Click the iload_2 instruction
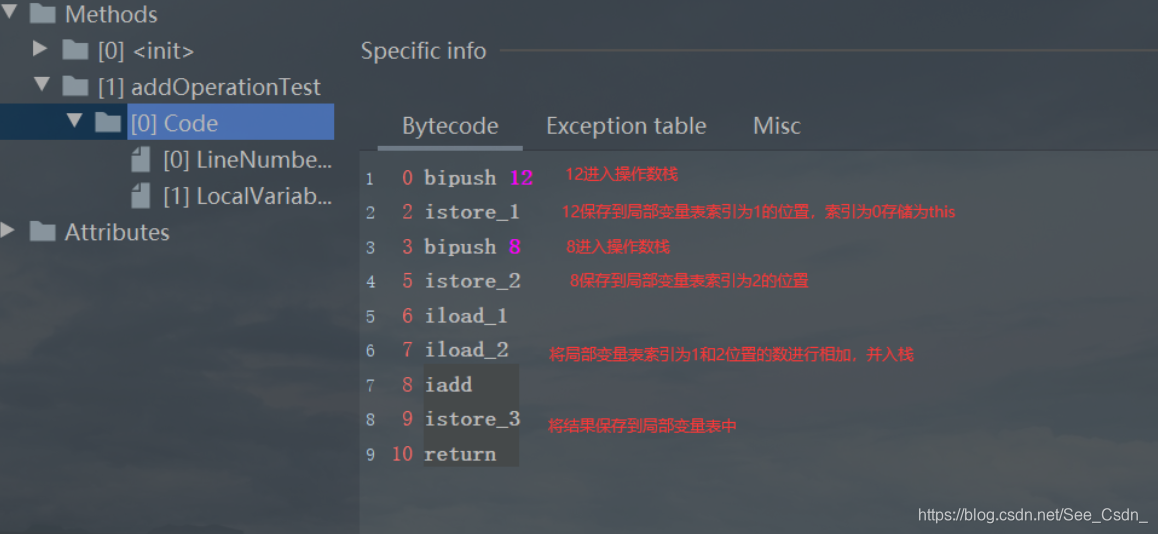The height and width of the screenshot is (534, 1158). pos(466,350)
